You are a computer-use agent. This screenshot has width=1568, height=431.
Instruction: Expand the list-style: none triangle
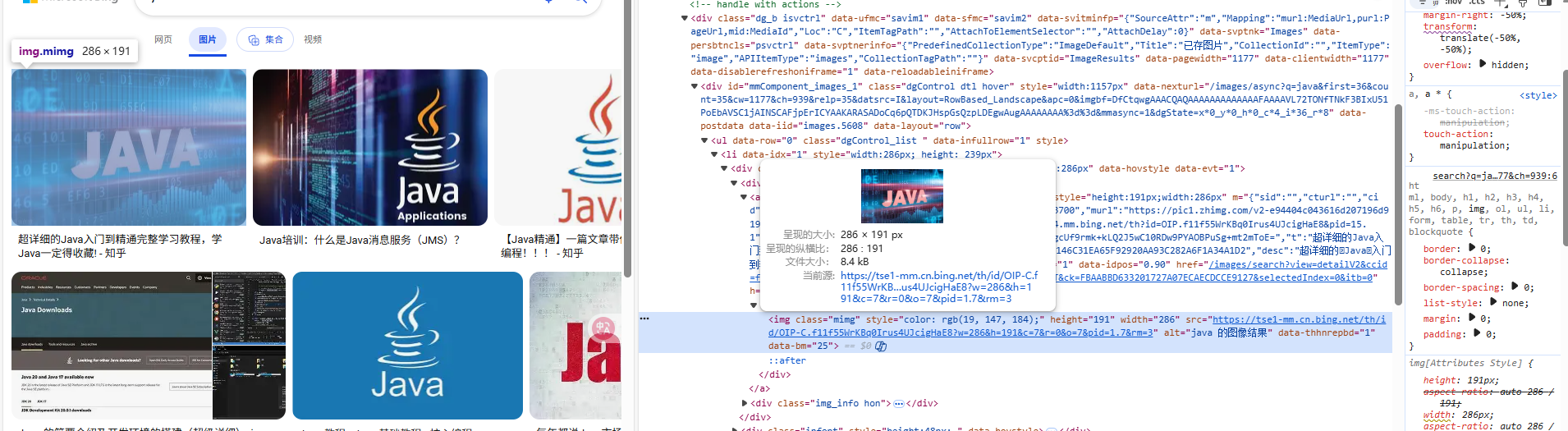1493,301
